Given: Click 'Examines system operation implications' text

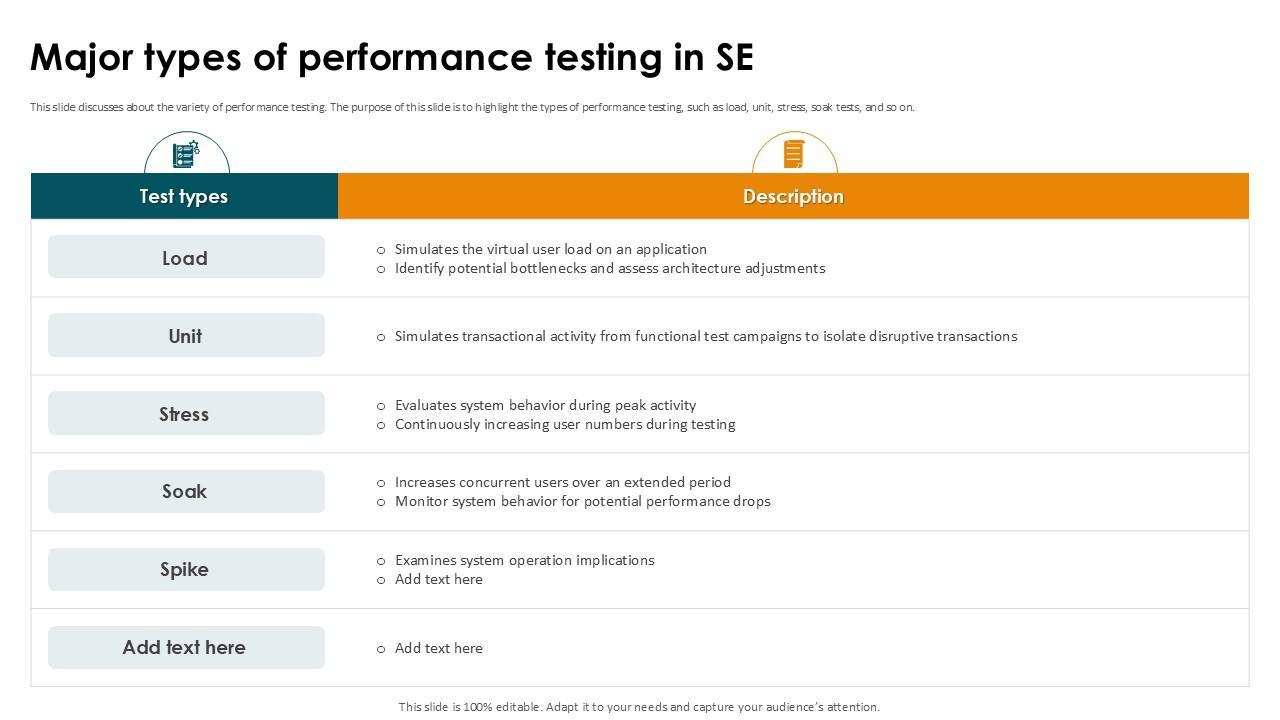Looking at the screenshot, I should click(524, 560).
